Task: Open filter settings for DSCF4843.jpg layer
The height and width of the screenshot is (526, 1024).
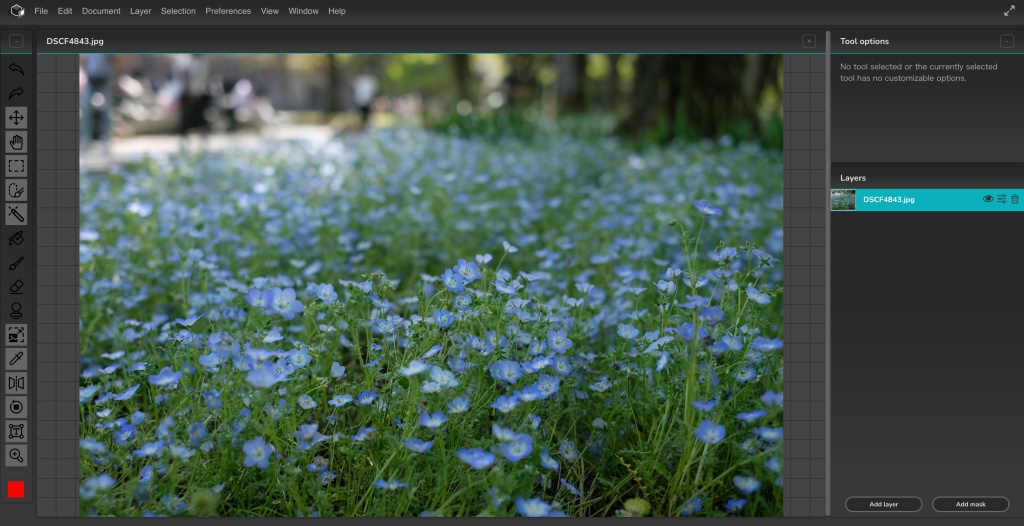Action: point(1001,199)
